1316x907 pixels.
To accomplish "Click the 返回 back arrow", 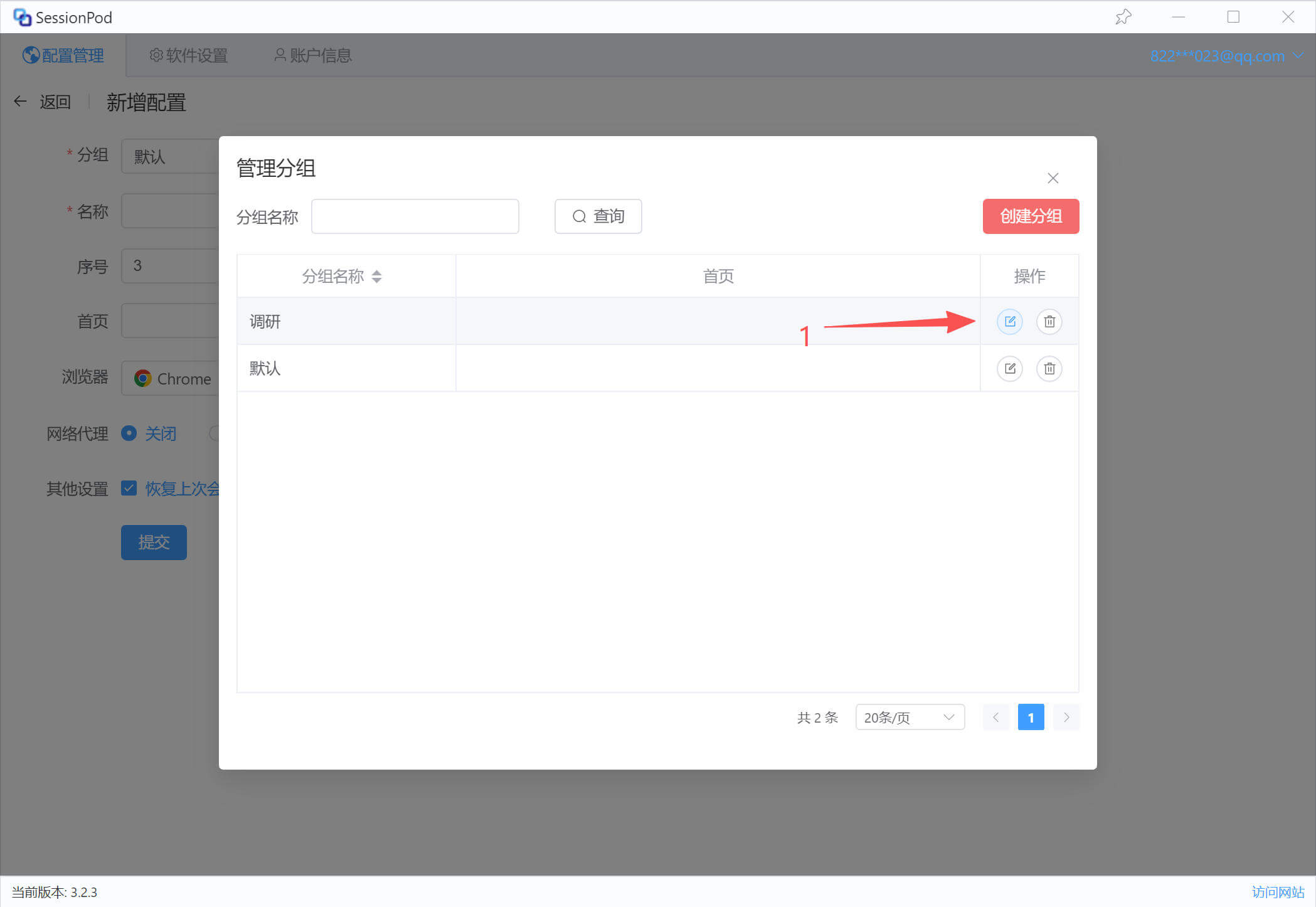I will pos(21,101).
